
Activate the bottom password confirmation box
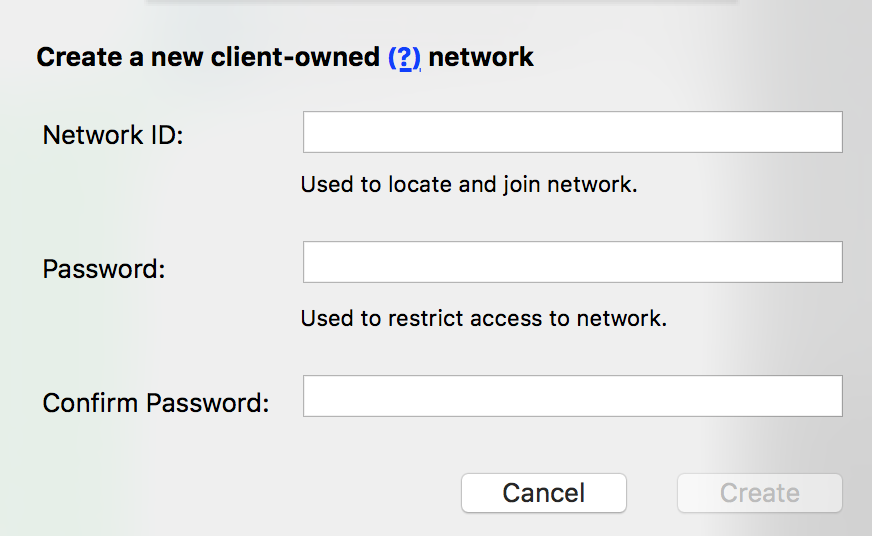(x=572, y=396)
